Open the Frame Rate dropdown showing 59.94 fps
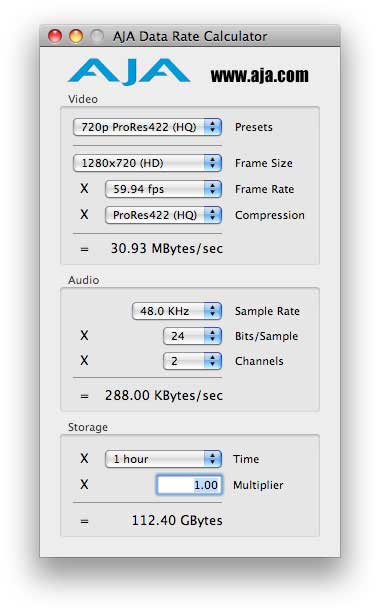 pyautogui.click(x=163, y=189)
